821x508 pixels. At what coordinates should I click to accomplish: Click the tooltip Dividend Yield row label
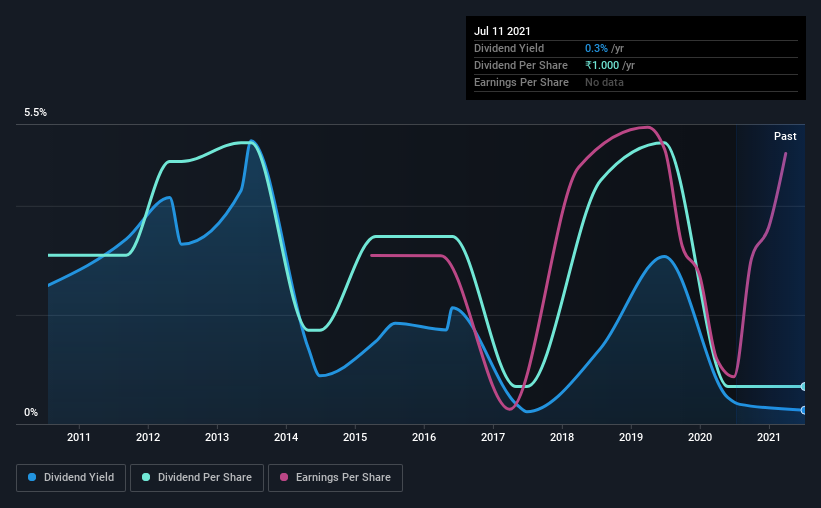(x=509, y=48)
